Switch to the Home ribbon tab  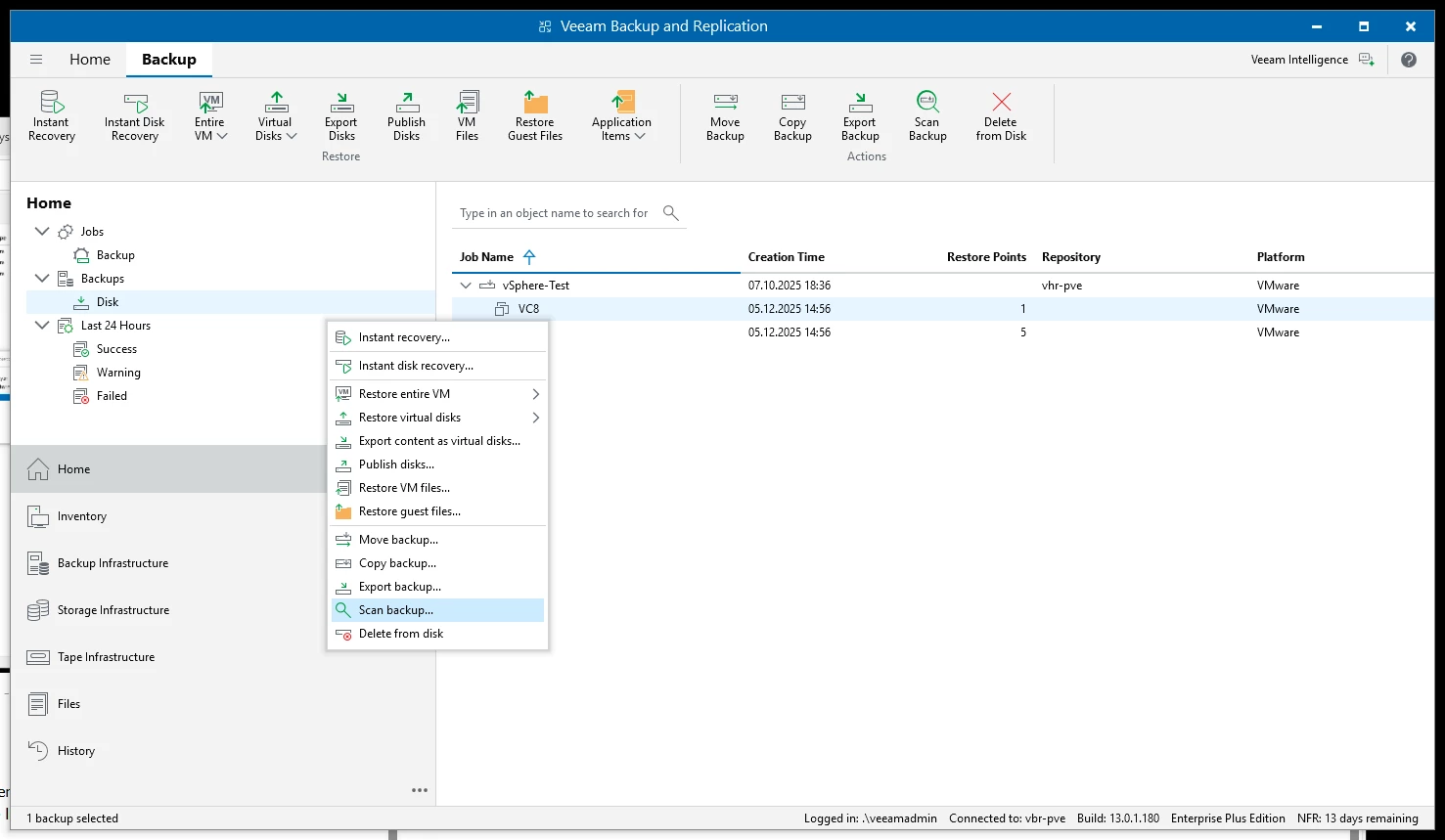(x=90, y=60)
